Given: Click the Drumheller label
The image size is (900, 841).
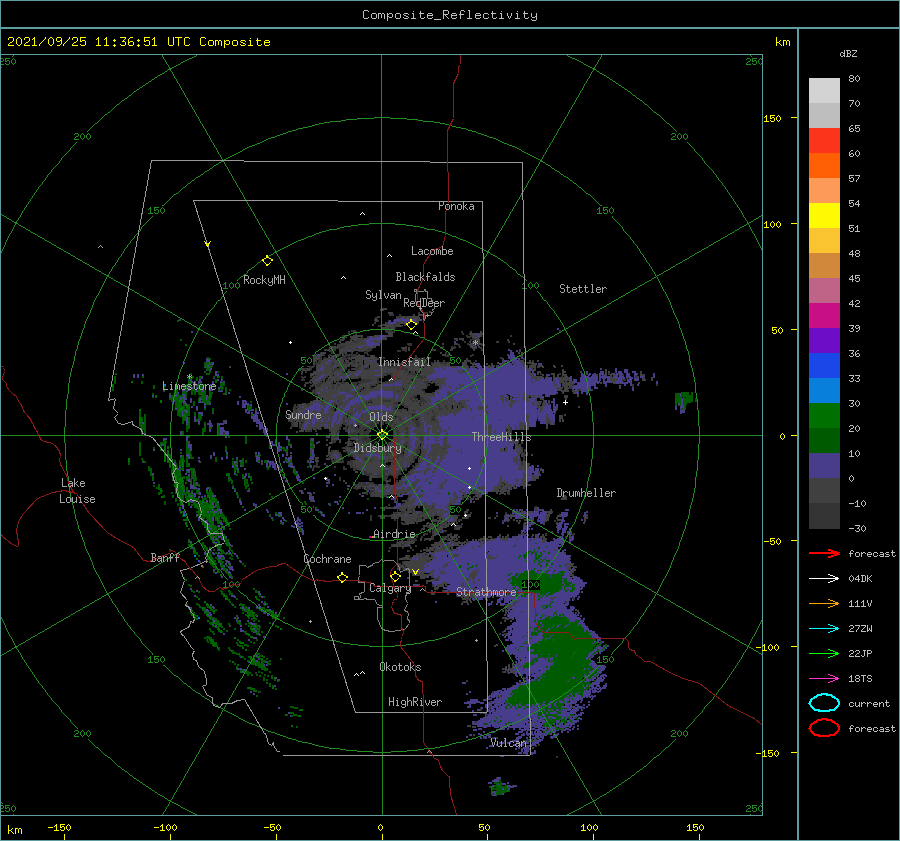Looking at the screenshot, I should 586,493.
